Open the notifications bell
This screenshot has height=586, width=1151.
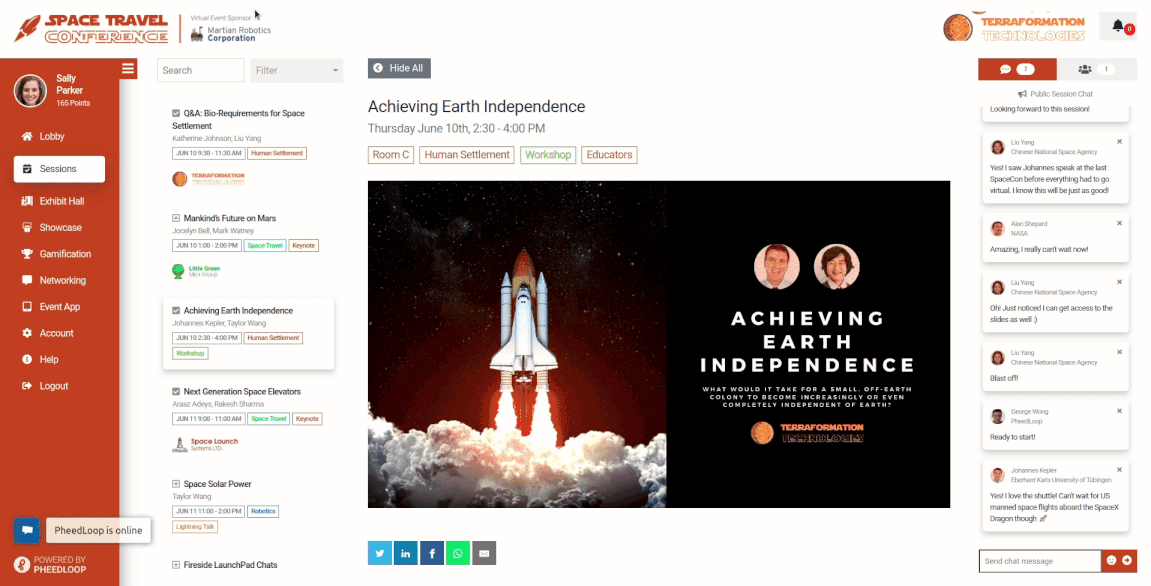point(1118,26)
